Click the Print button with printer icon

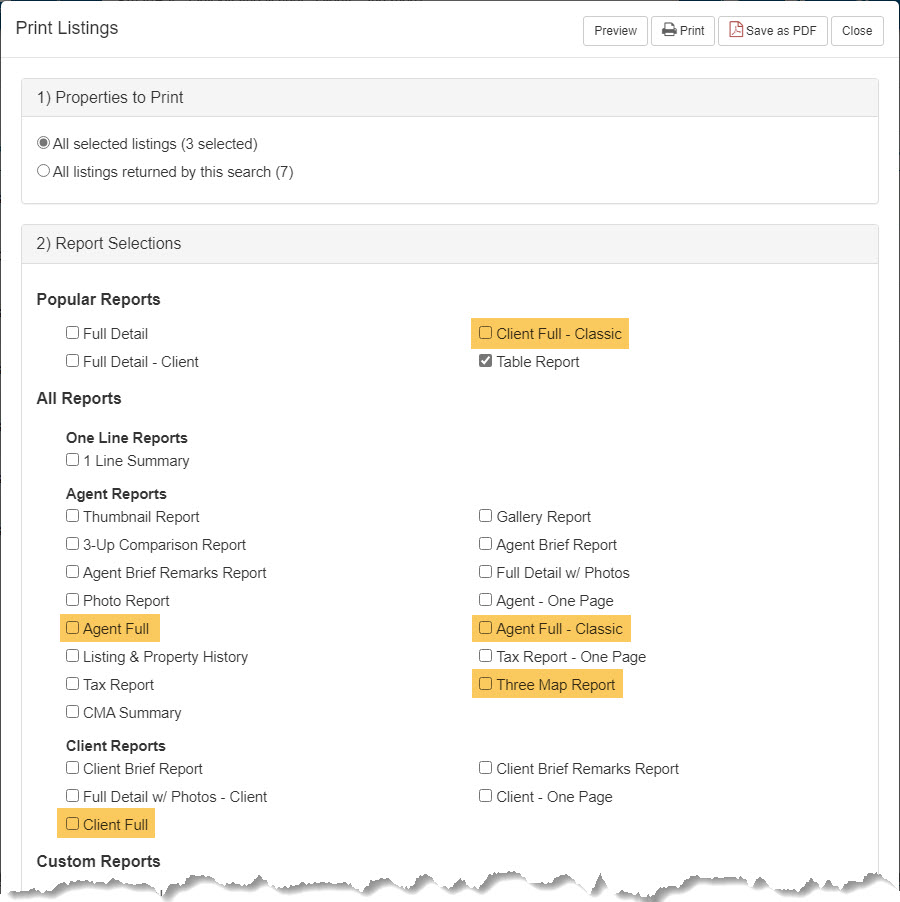coord(683,30)
